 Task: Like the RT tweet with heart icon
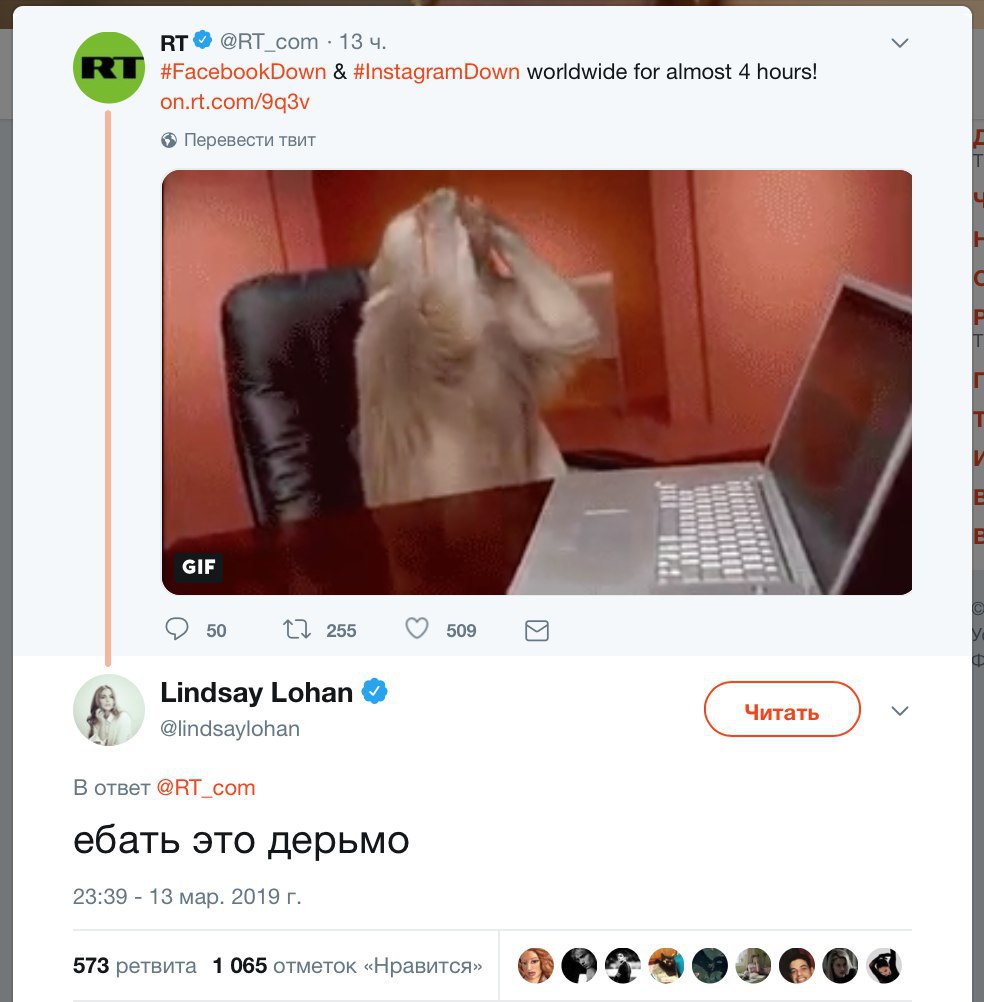(417, 629)
